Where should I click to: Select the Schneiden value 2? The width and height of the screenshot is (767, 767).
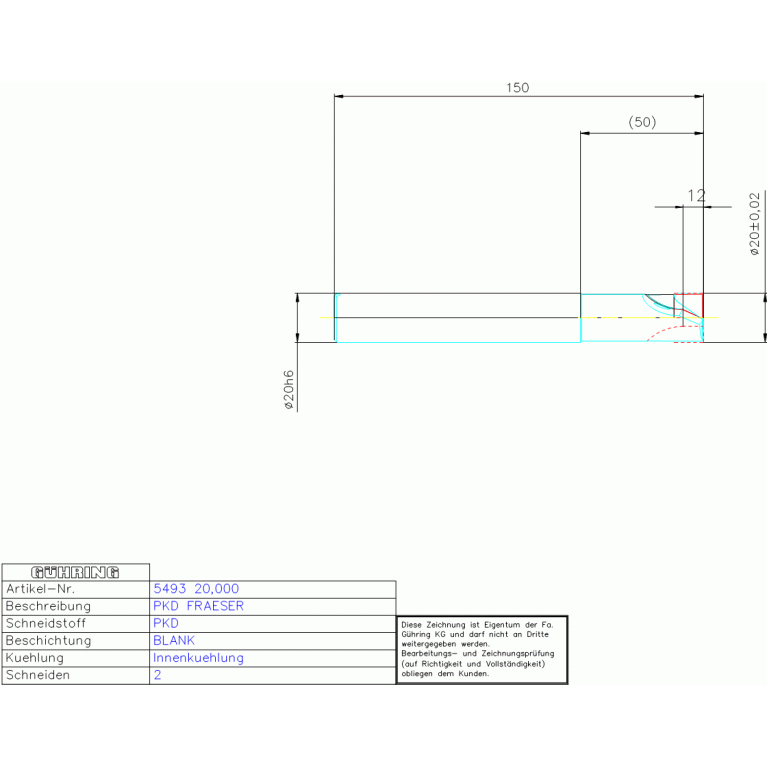coord(157,675)
